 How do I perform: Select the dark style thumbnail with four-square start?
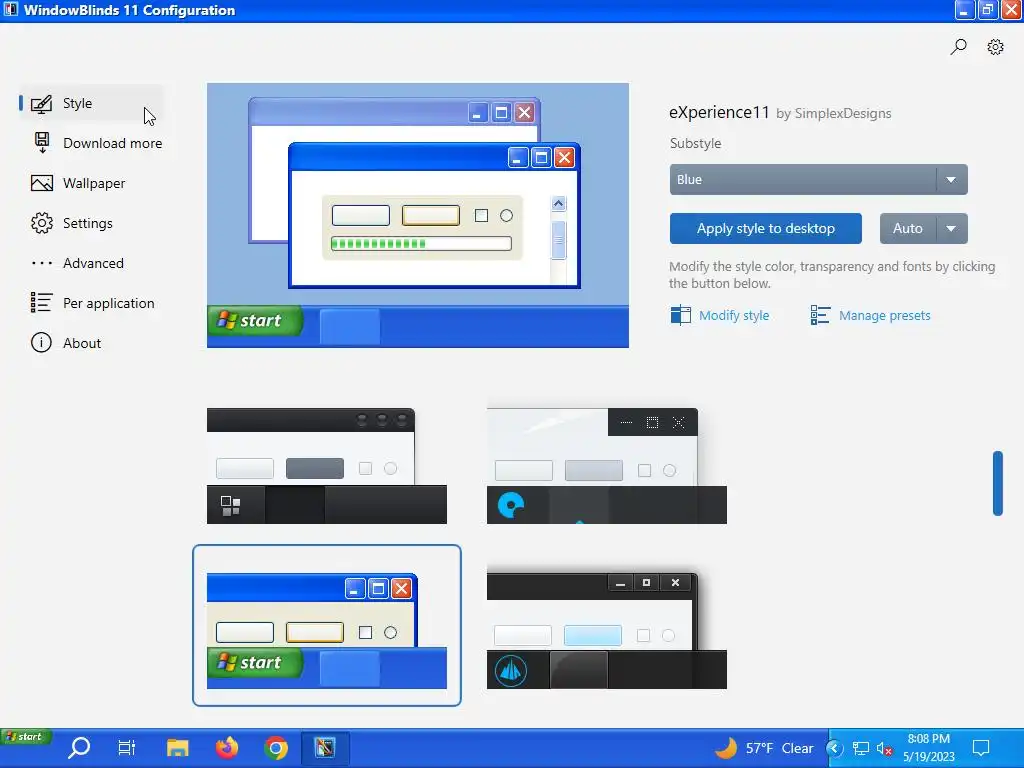[327, 466]
